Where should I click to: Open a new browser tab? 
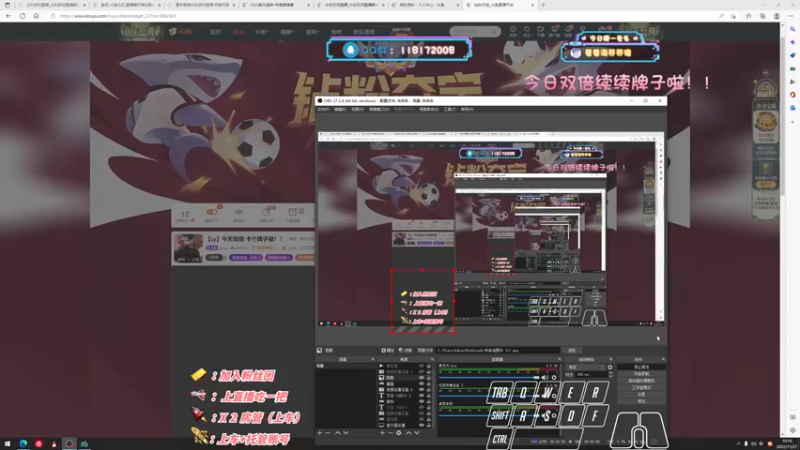pyautogui.click(x=543, y=5)
